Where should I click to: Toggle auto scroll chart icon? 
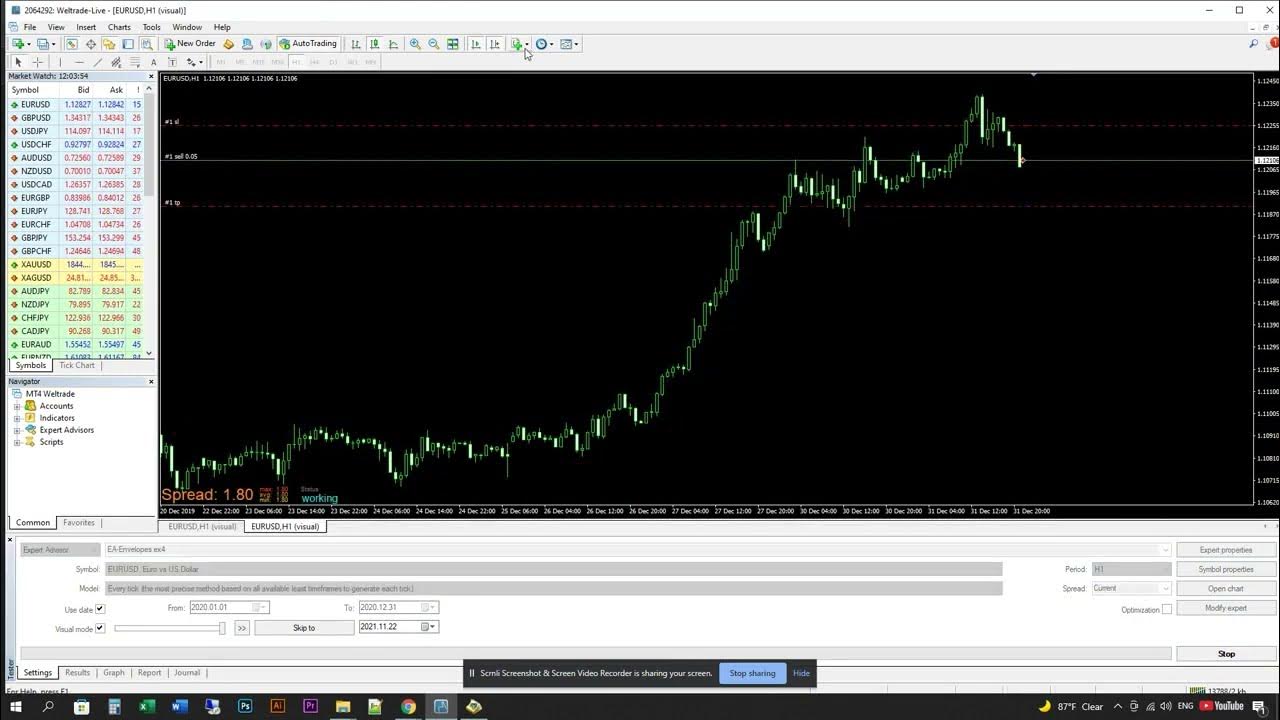tap(476, 44)
